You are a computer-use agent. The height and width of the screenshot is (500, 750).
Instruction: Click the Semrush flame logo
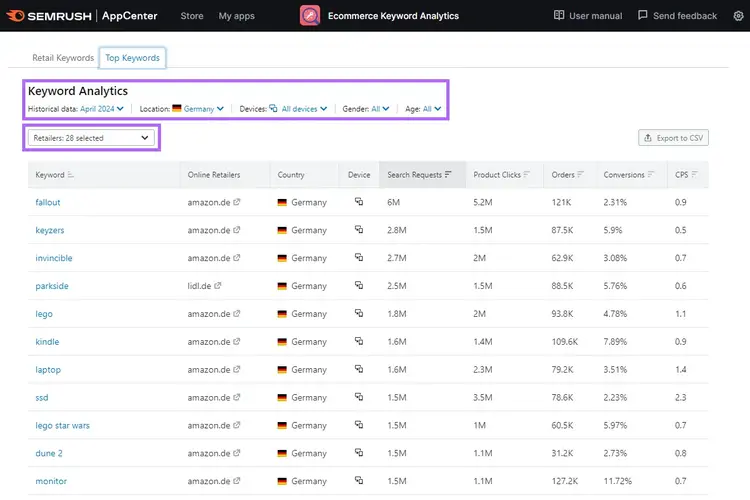(15, 16)
